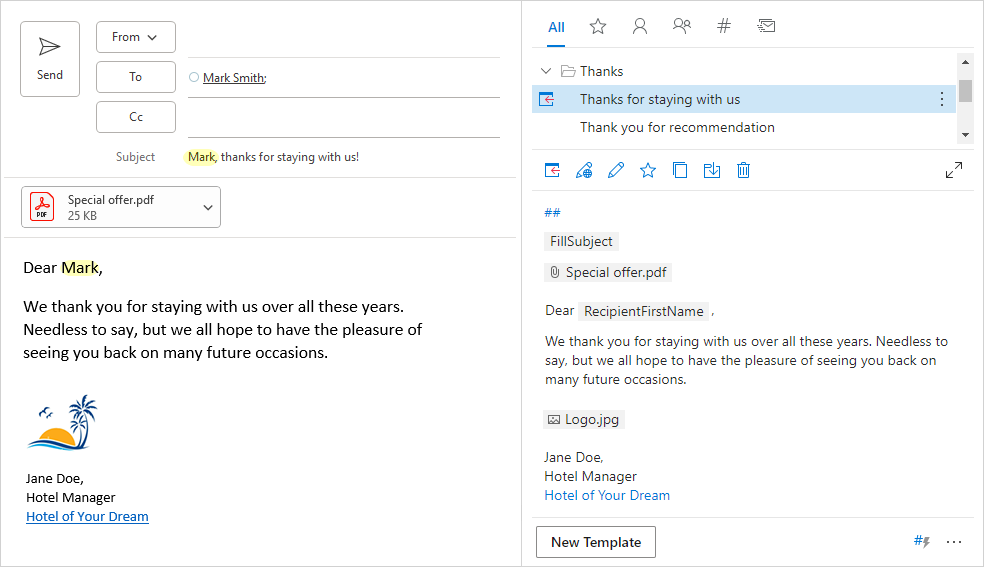Click the New Template button
The height and width of the screenshot is (567, 984).
tap(596, 542)
